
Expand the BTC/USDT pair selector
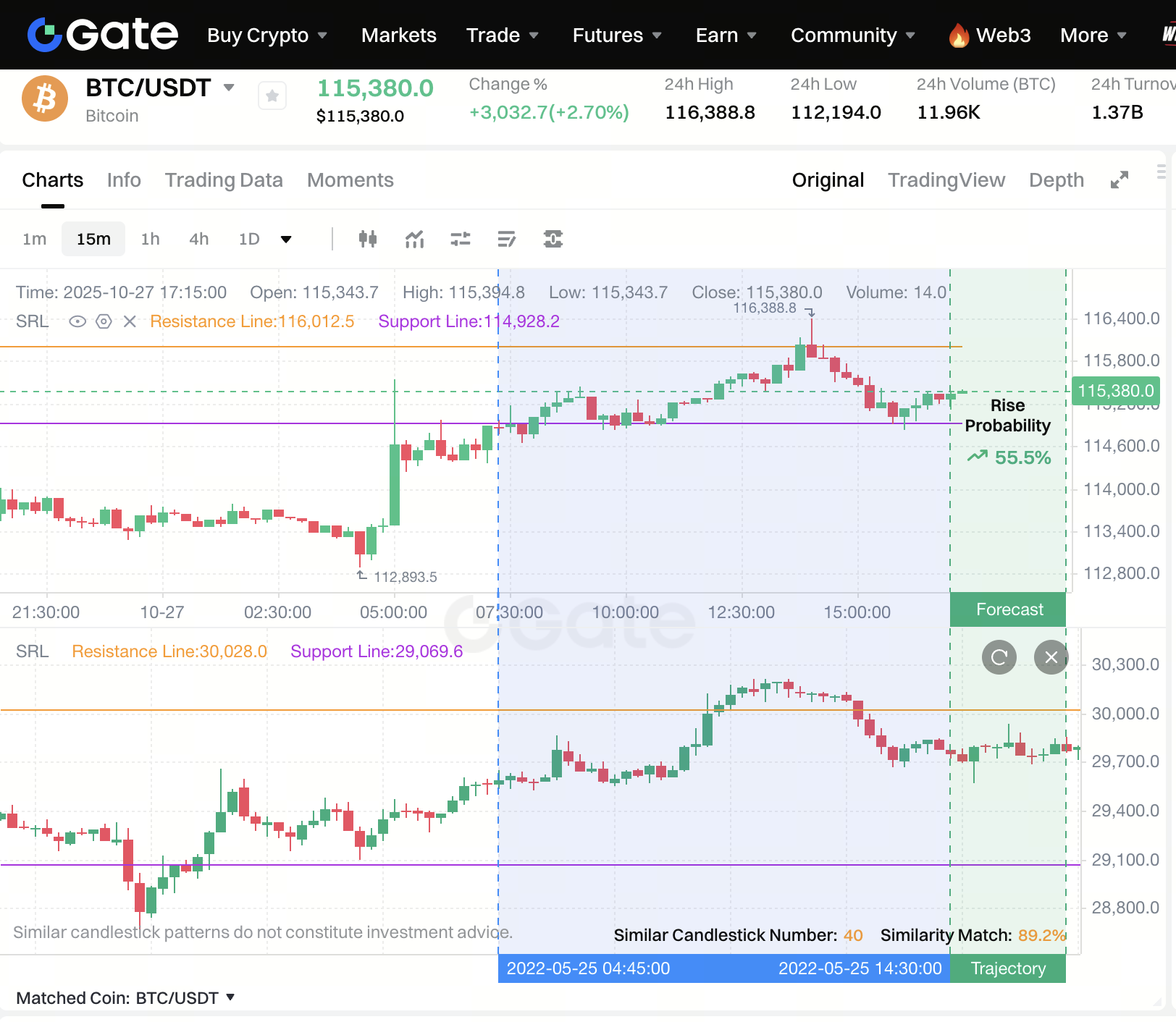click(x=229, y=88)
